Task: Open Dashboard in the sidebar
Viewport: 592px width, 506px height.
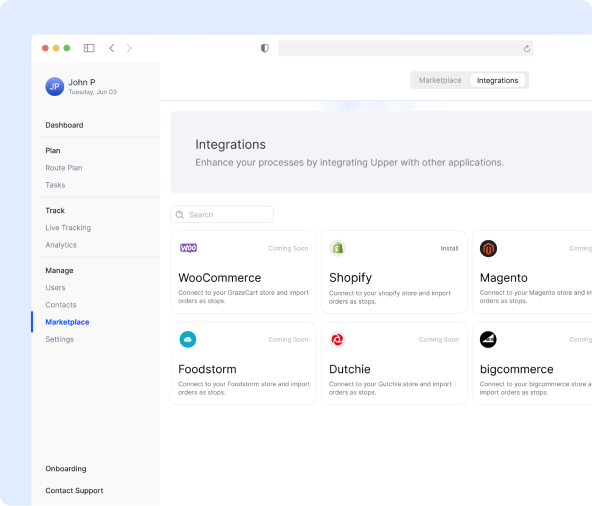Action: click(x=64, y=125)
